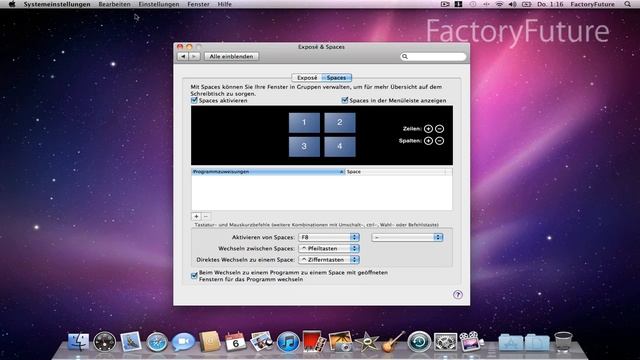Open the Preview app in Dock
The width and height of the screenshot is (640, 360).
262,341
